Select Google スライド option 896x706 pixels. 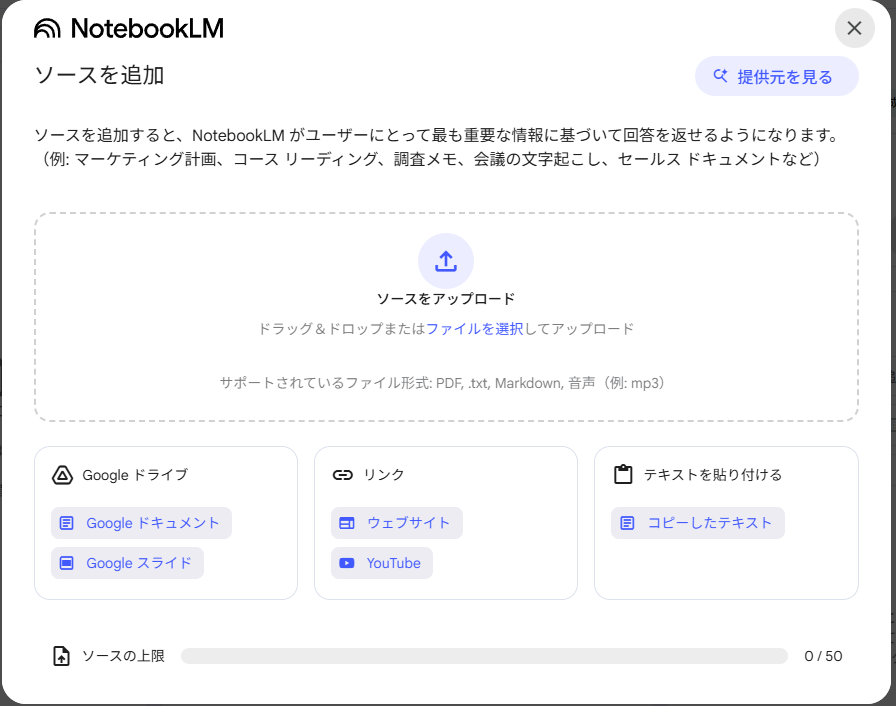pos(127,563)
